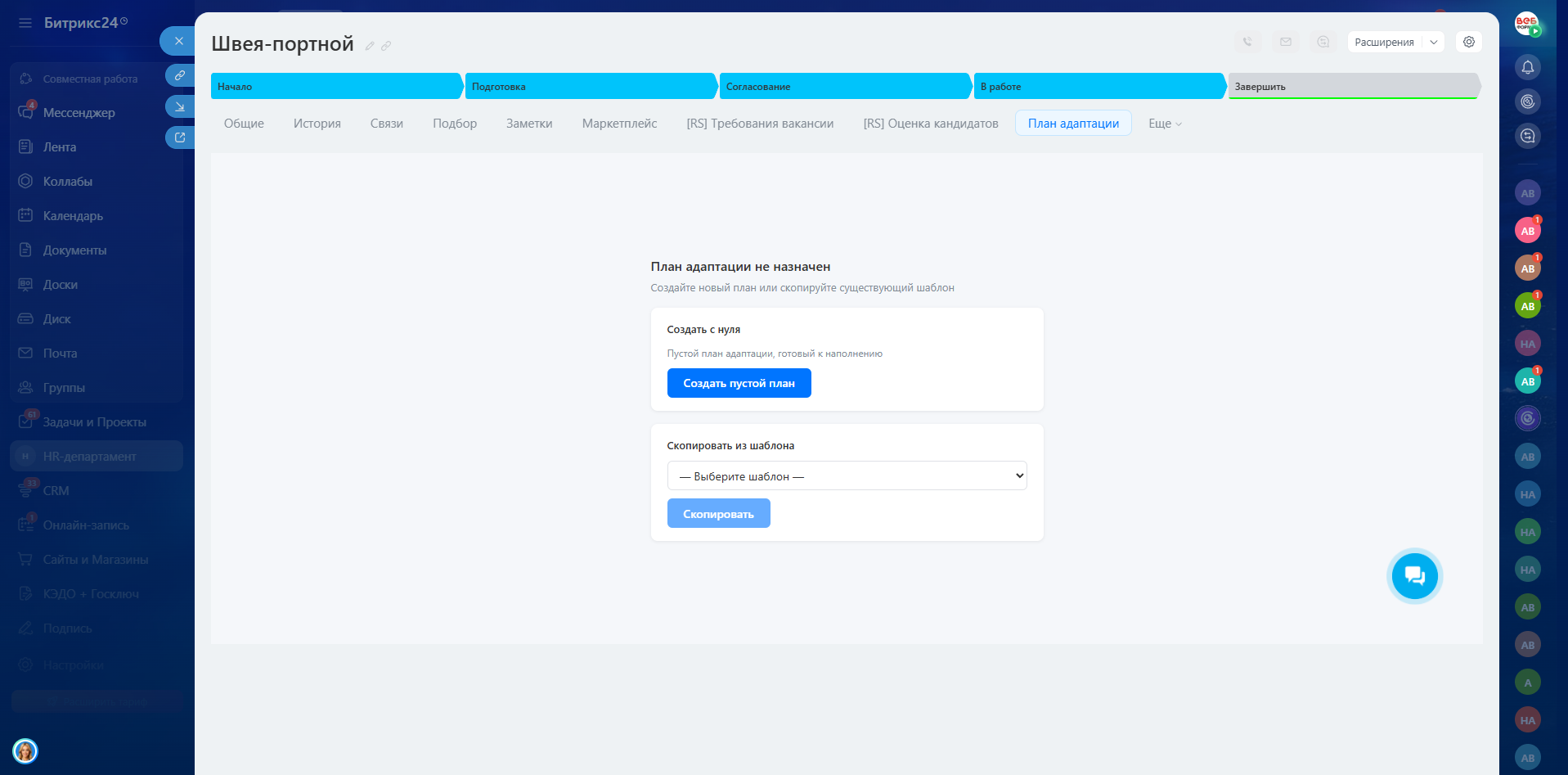
Task: Minimize the card with the down-arrow button
Action: [179, 106]
